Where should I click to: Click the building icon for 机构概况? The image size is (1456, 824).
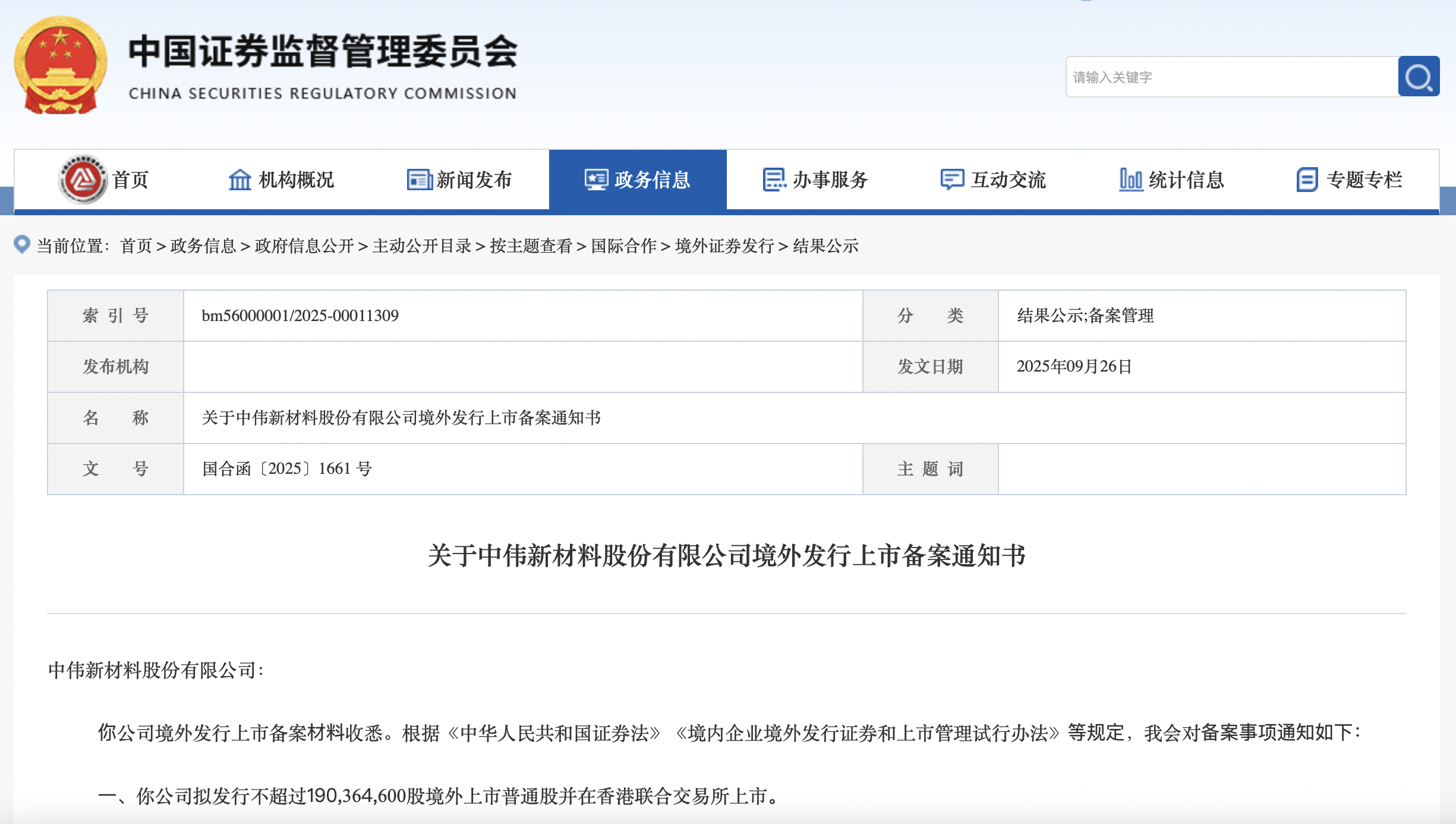[x=240, y=180]
